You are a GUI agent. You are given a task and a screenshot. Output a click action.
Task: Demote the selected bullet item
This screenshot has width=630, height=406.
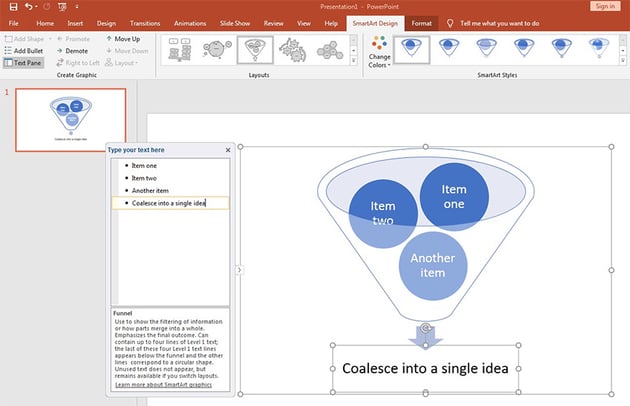(71, 50)
